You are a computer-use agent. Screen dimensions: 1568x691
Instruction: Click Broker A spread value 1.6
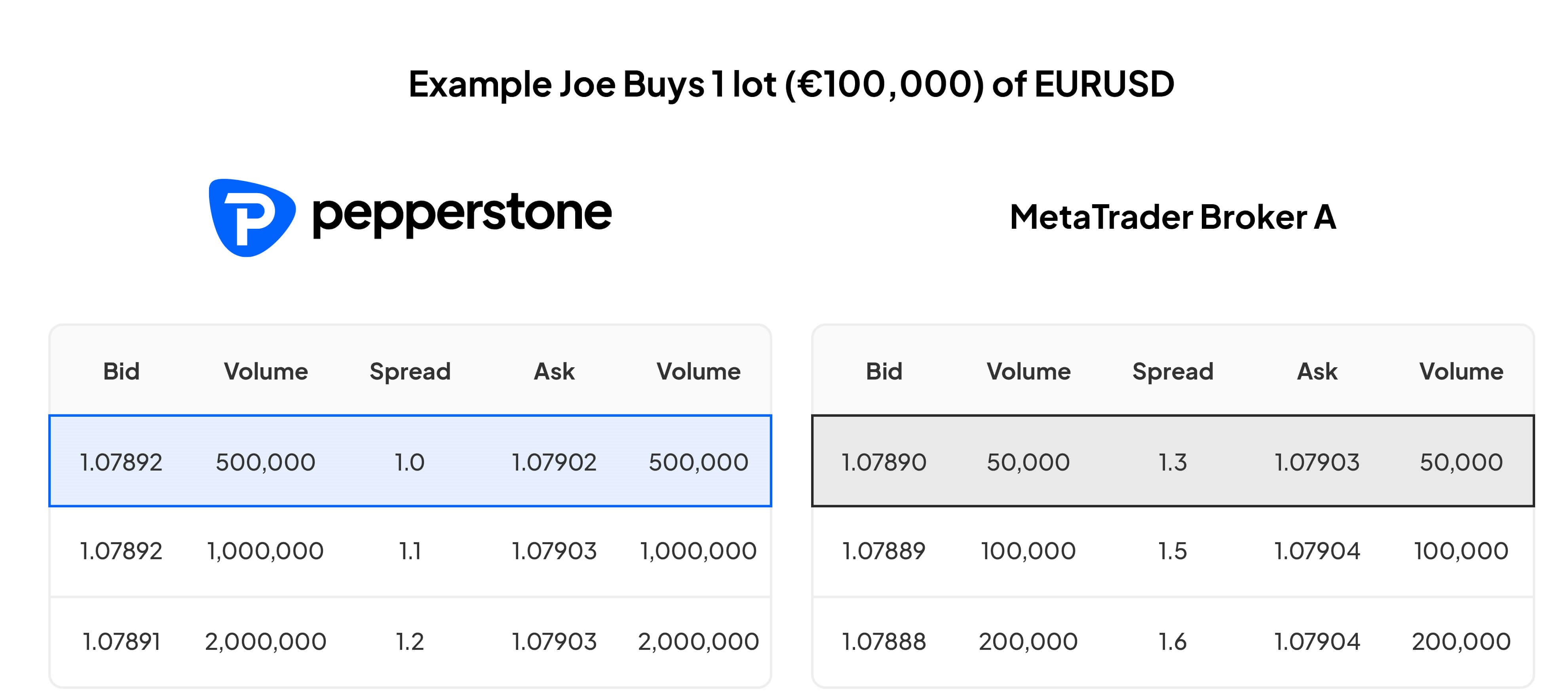[1173, 641]
